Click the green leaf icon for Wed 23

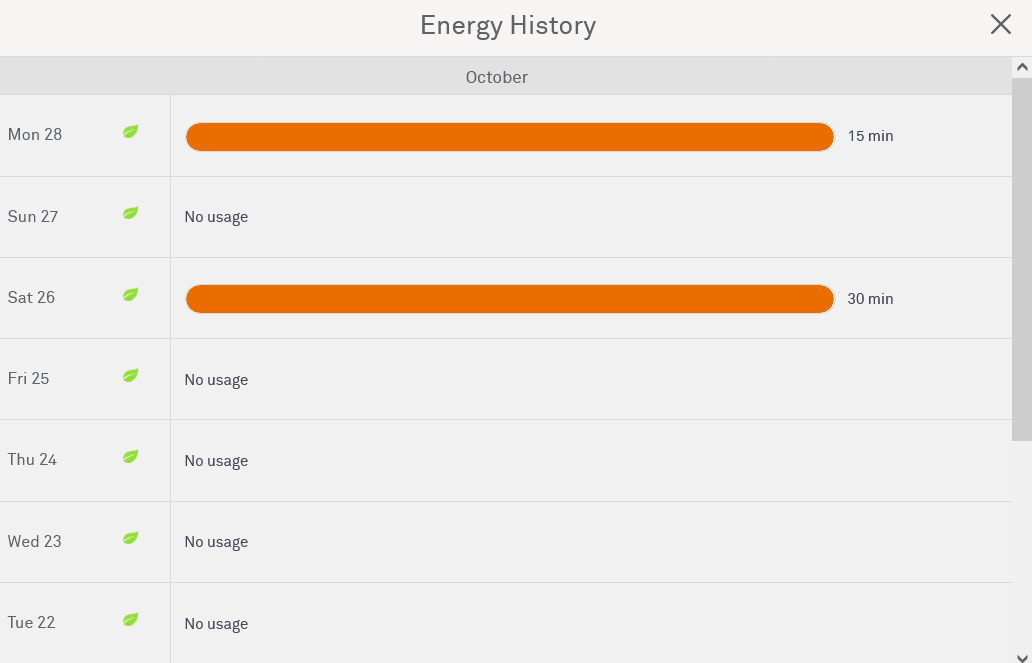pos(130,538)
